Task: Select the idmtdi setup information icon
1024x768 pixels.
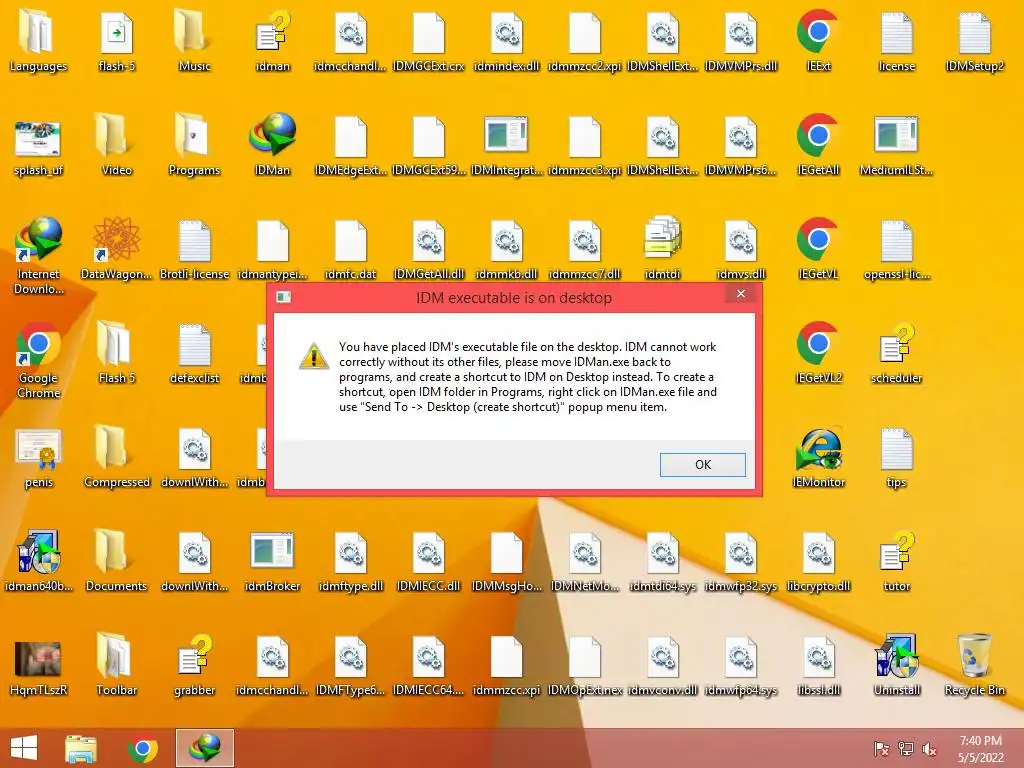Action: click(662, 239)
